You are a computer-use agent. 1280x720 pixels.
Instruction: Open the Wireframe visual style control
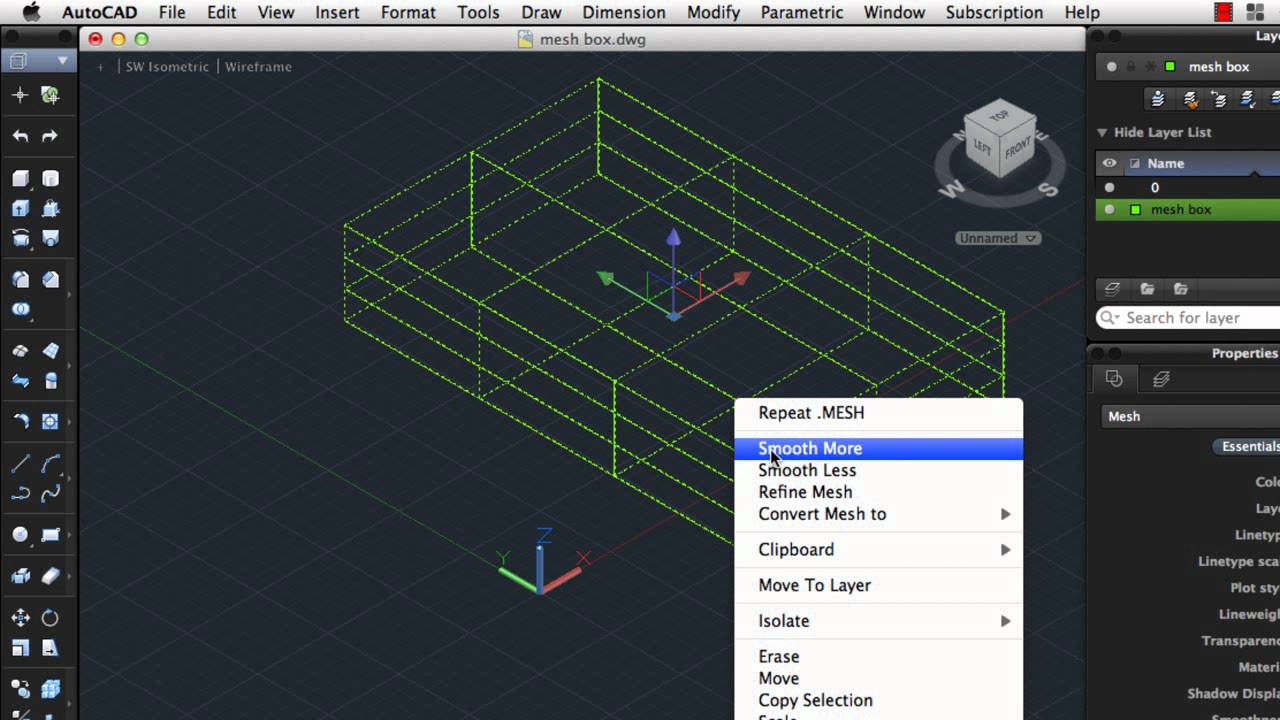[258, 67]
